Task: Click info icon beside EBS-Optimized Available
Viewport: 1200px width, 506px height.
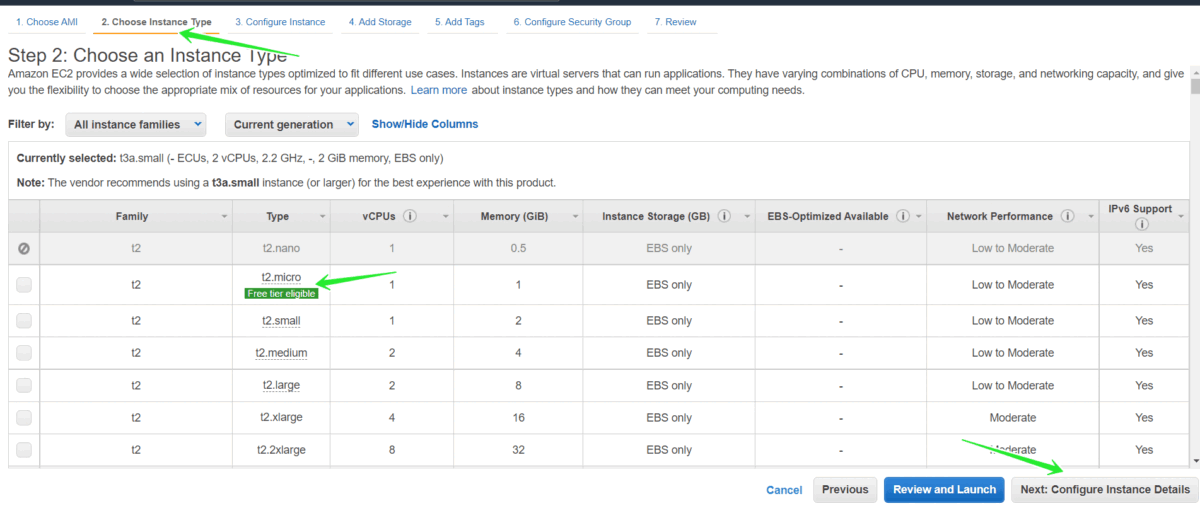Action: point(903,216)
